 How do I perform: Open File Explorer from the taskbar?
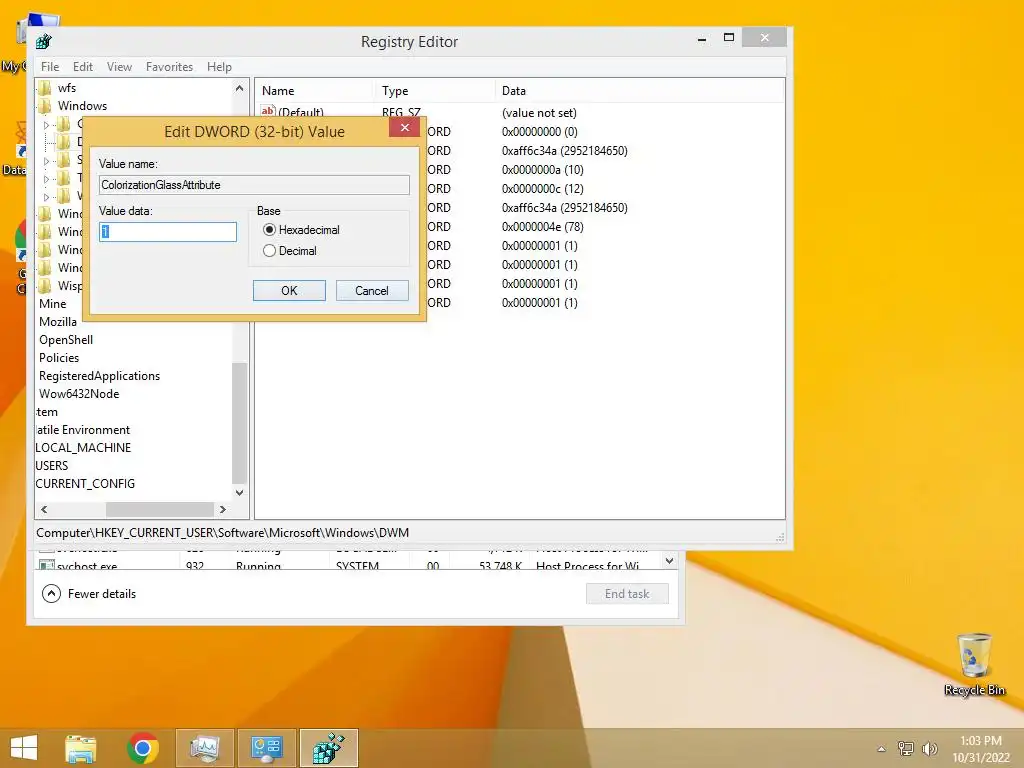[x=81, y=748]
